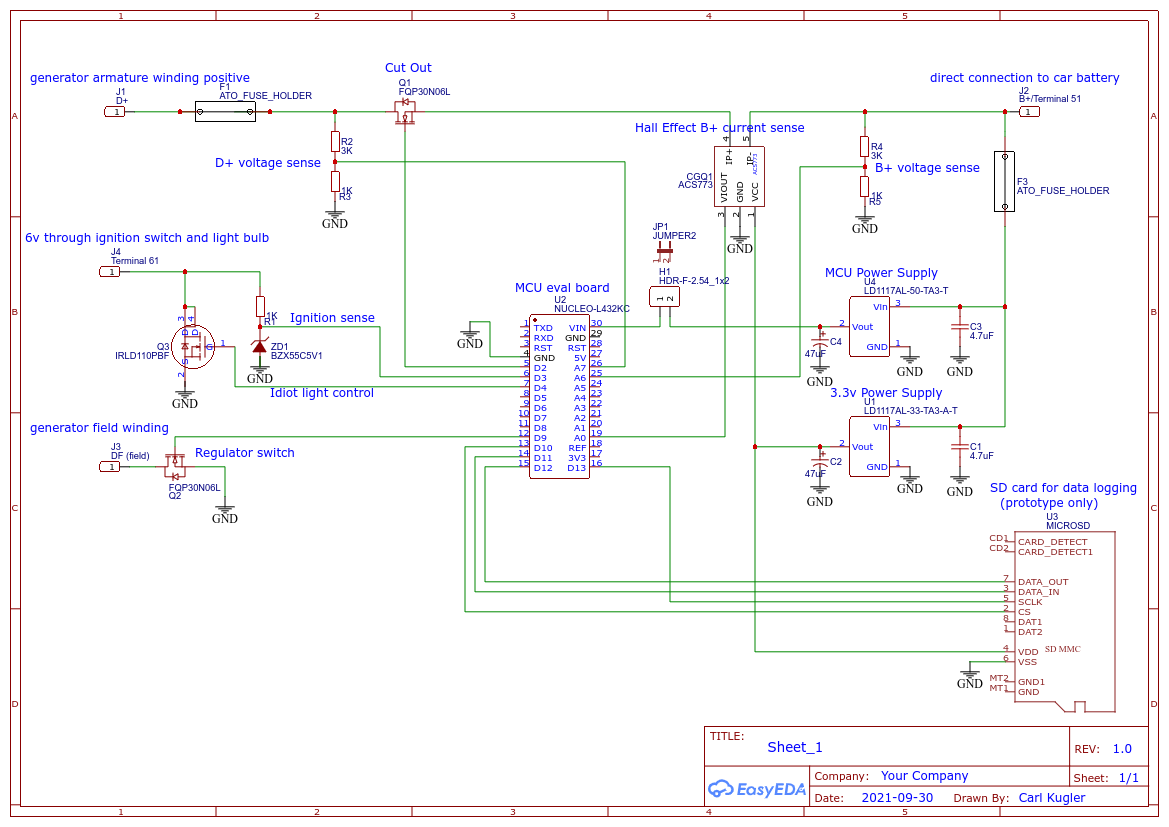Select the U1 LD1117AL-33 regulator block

(869, 447)
